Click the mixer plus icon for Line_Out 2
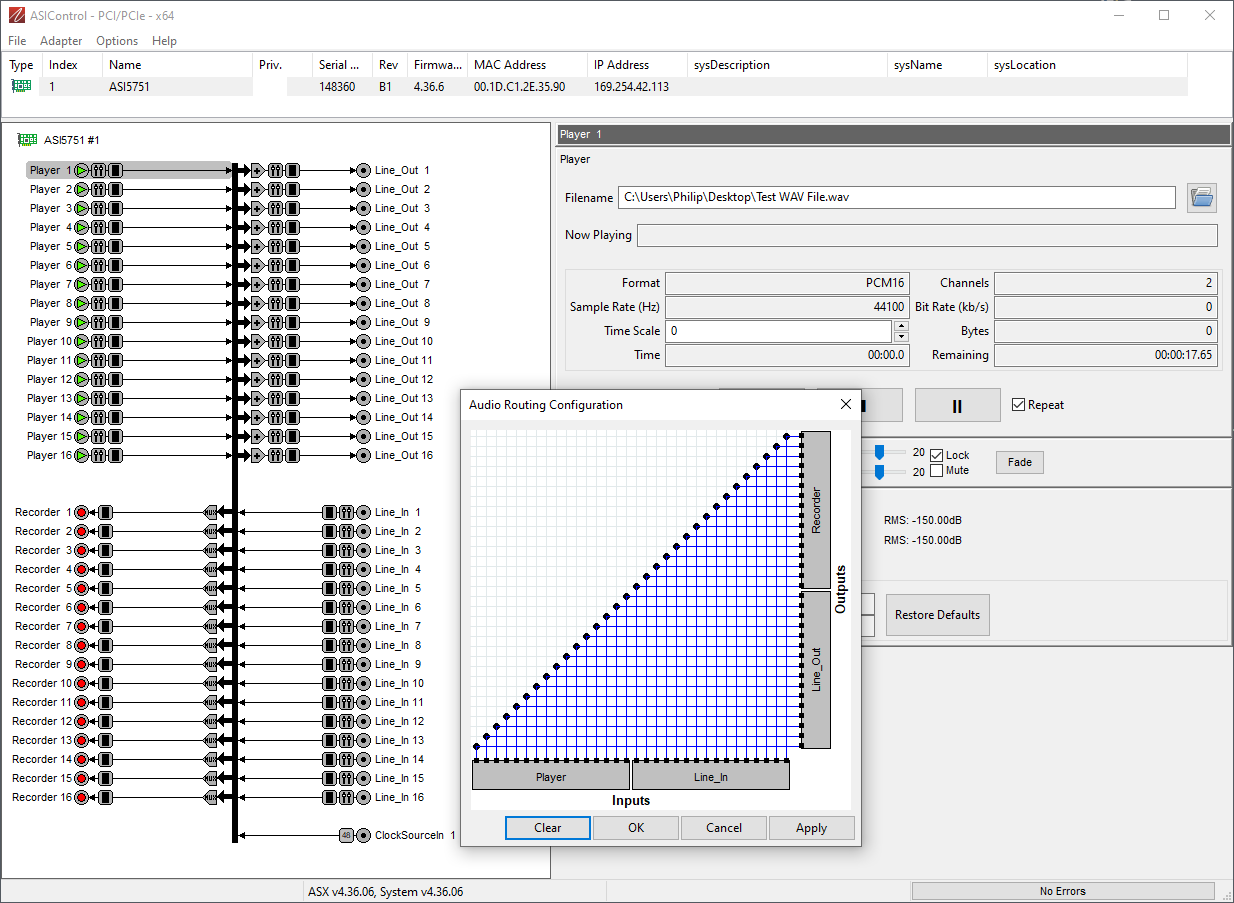Image resolution: width=1234 pixels, height=903 pixels. coord(257,189)
